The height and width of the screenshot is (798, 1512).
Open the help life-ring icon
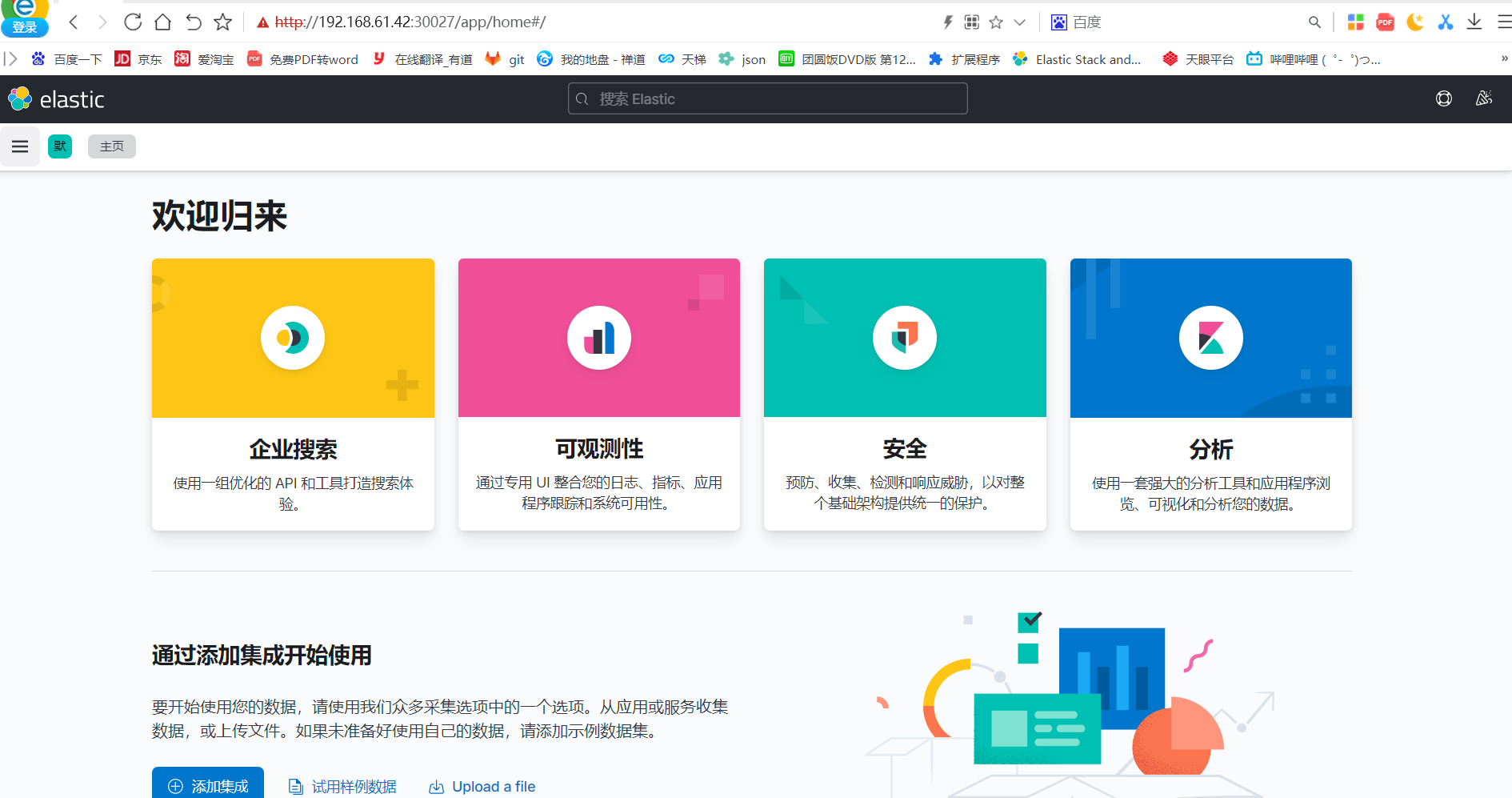coord(1444,98)
